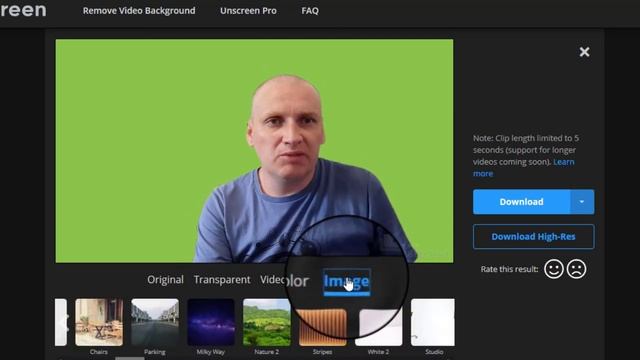This screenshot has width=640, height=360.
Task: Open Remove Video Background menu item
Action: click(139, 11)
